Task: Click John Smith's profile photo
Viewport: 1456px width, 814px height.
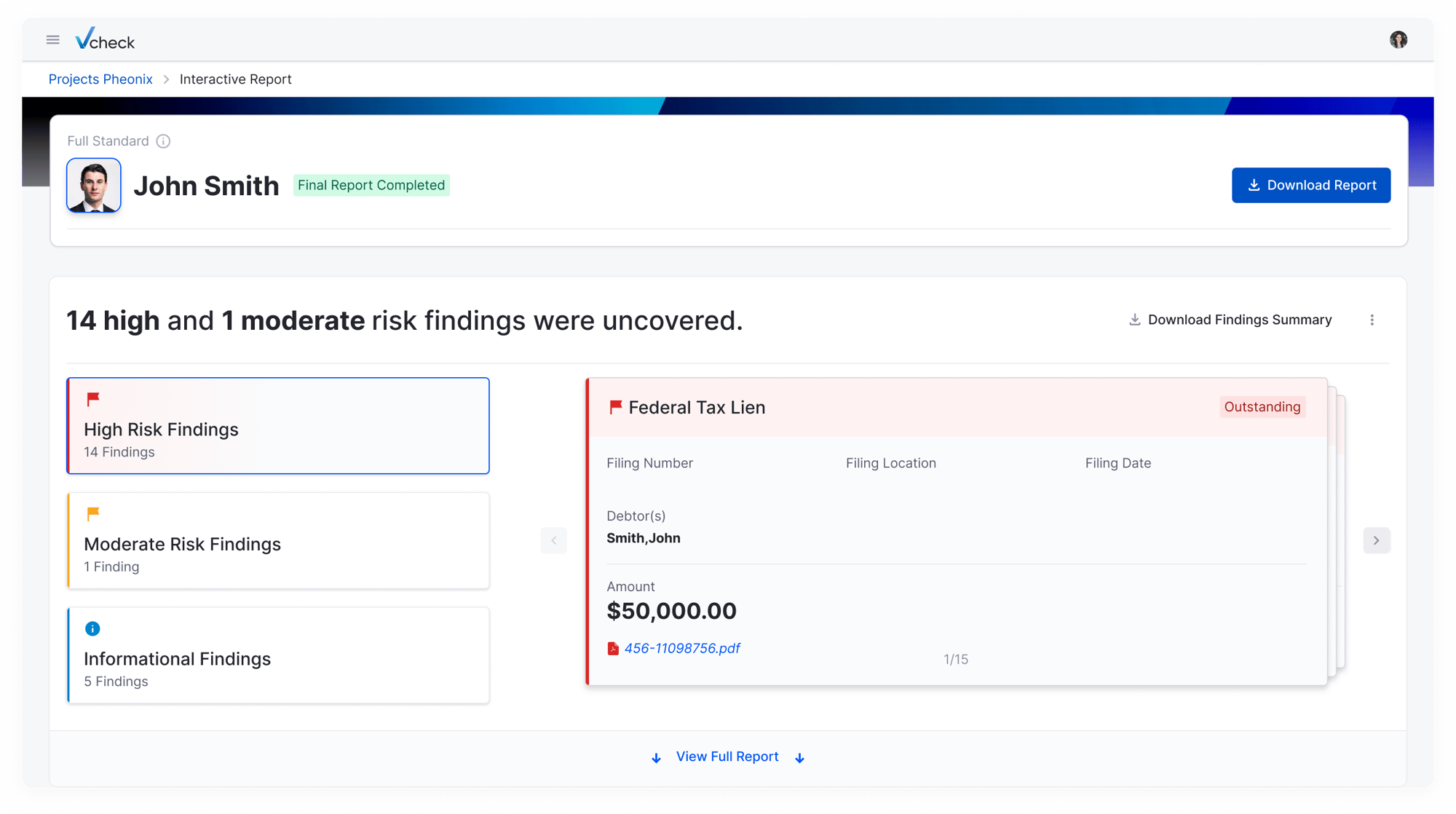Action: point(94,186)
